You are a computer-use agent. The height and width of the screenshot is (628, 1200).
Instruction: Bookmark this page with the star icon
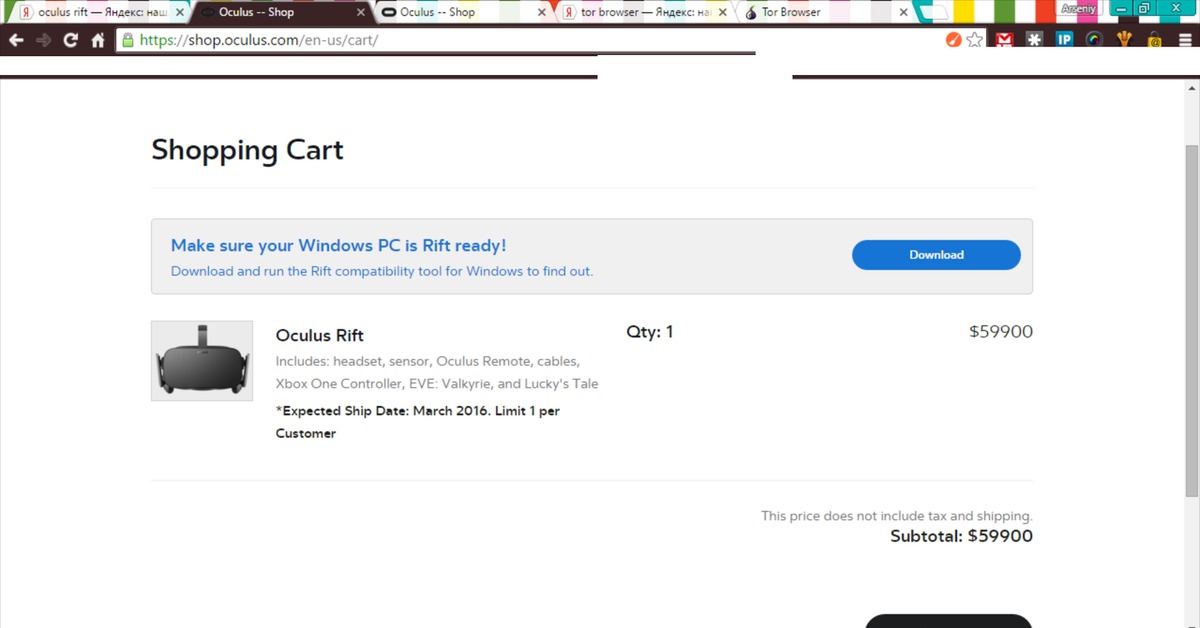coord(975,40)
